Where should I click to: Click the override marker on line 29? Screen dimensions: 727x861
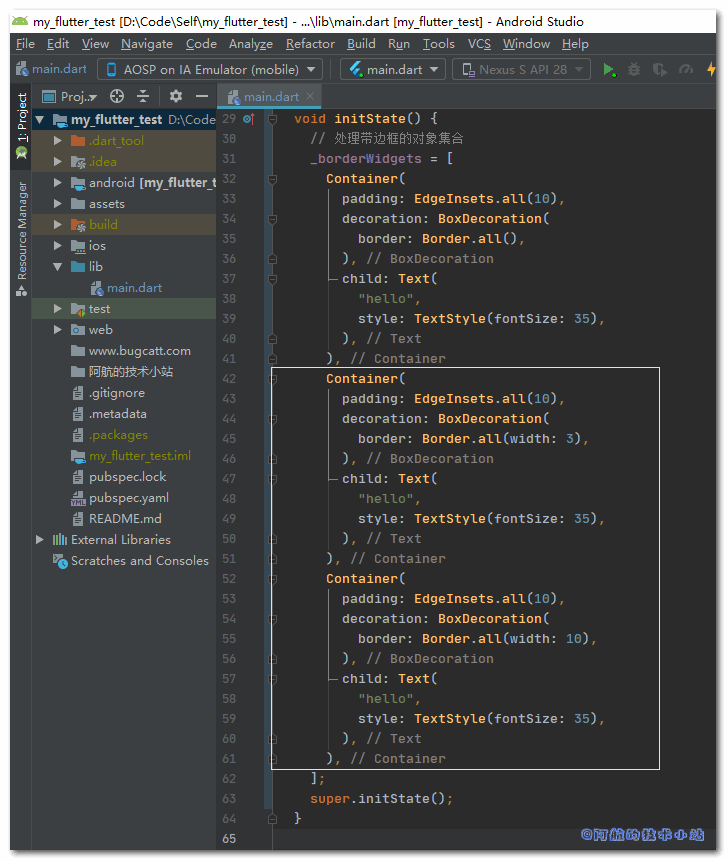point(248,119)
